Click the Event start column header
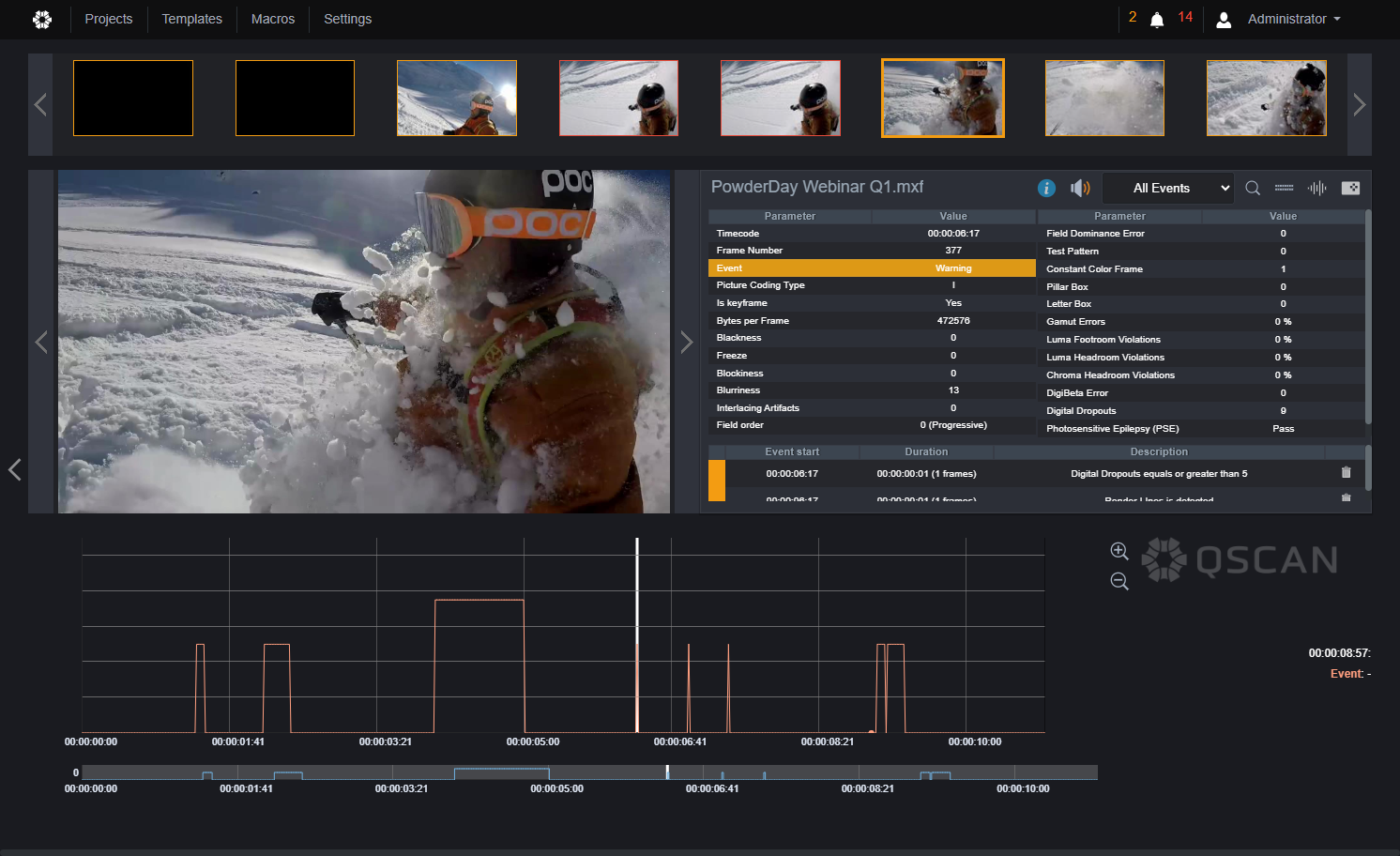This screenshot has width=1400, height=856. click(x=792, y=452)
